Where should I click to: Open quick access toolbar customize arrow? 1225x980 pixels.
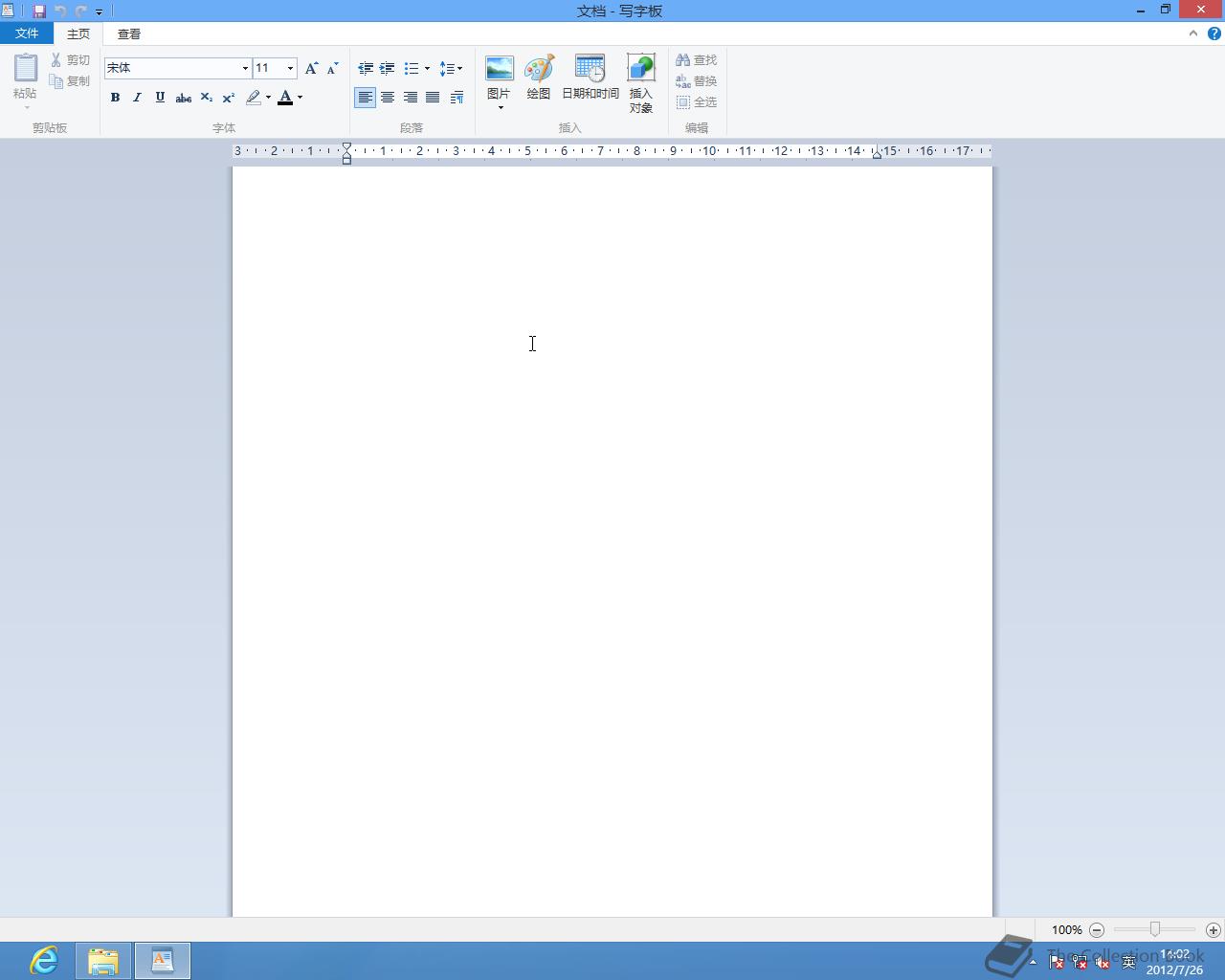pos(99,12)
